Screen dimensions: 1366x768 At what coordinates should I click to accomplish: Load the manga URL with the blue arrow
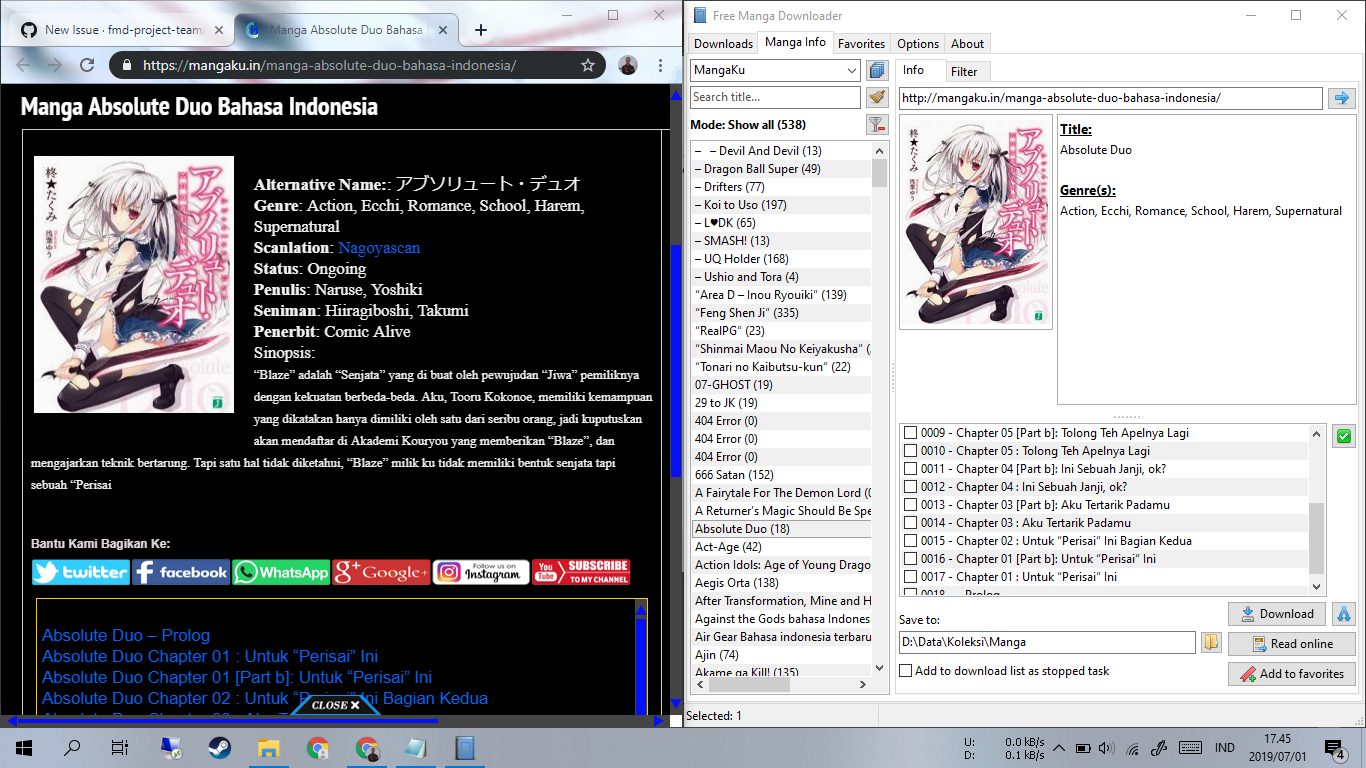click(x=1340, y=98)
